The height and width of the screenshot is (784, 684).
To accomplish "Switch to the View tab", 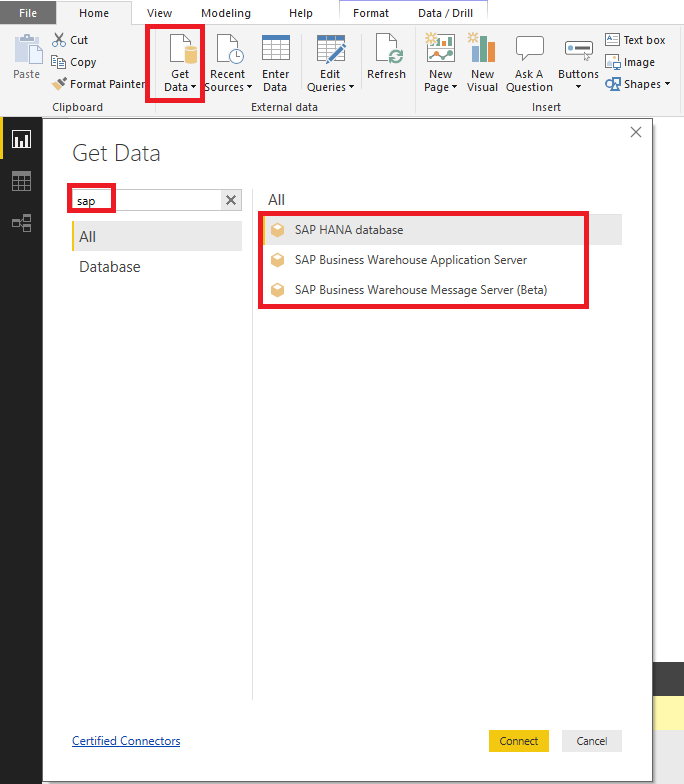I will (x=159, y=13).
